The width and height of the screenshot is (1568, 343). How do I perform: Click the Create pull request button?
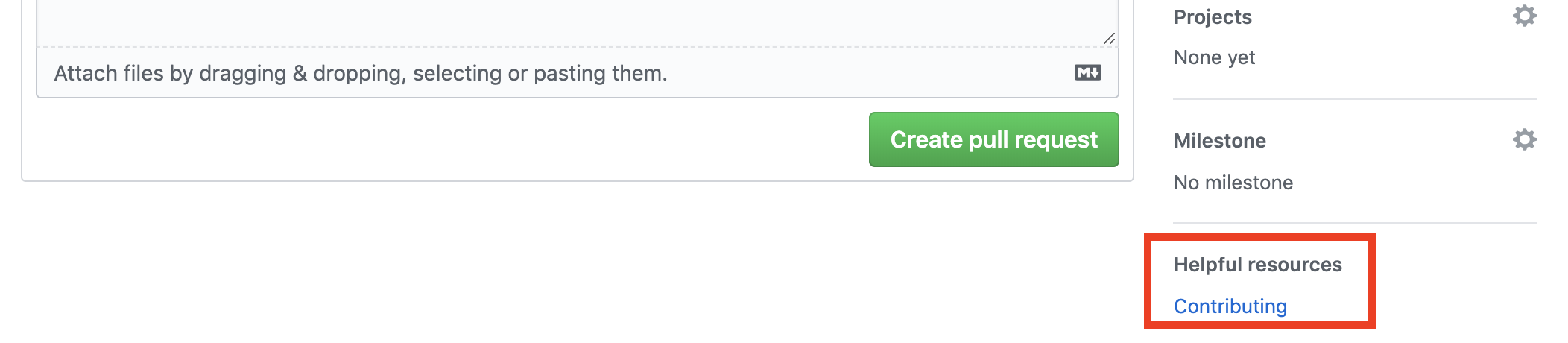[x=993, y=139]
